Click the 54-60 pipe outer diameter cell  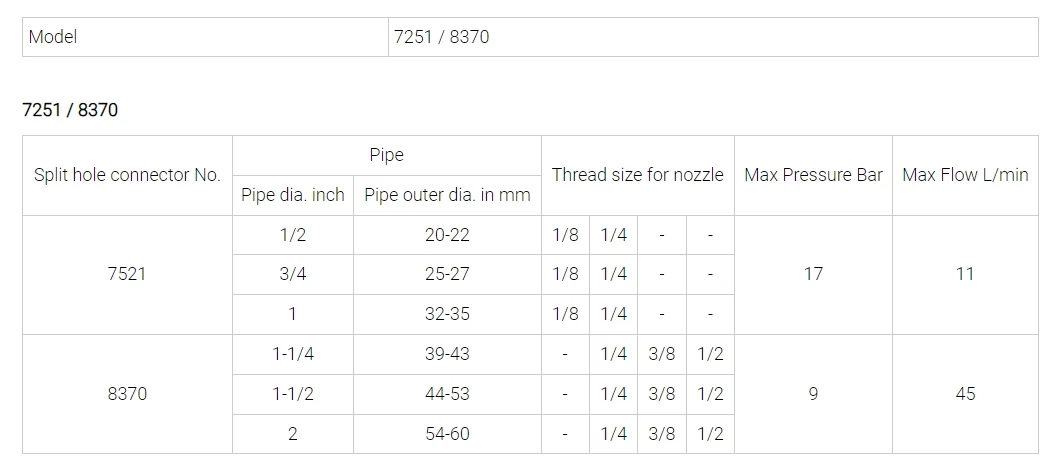[x=447, y=434]
